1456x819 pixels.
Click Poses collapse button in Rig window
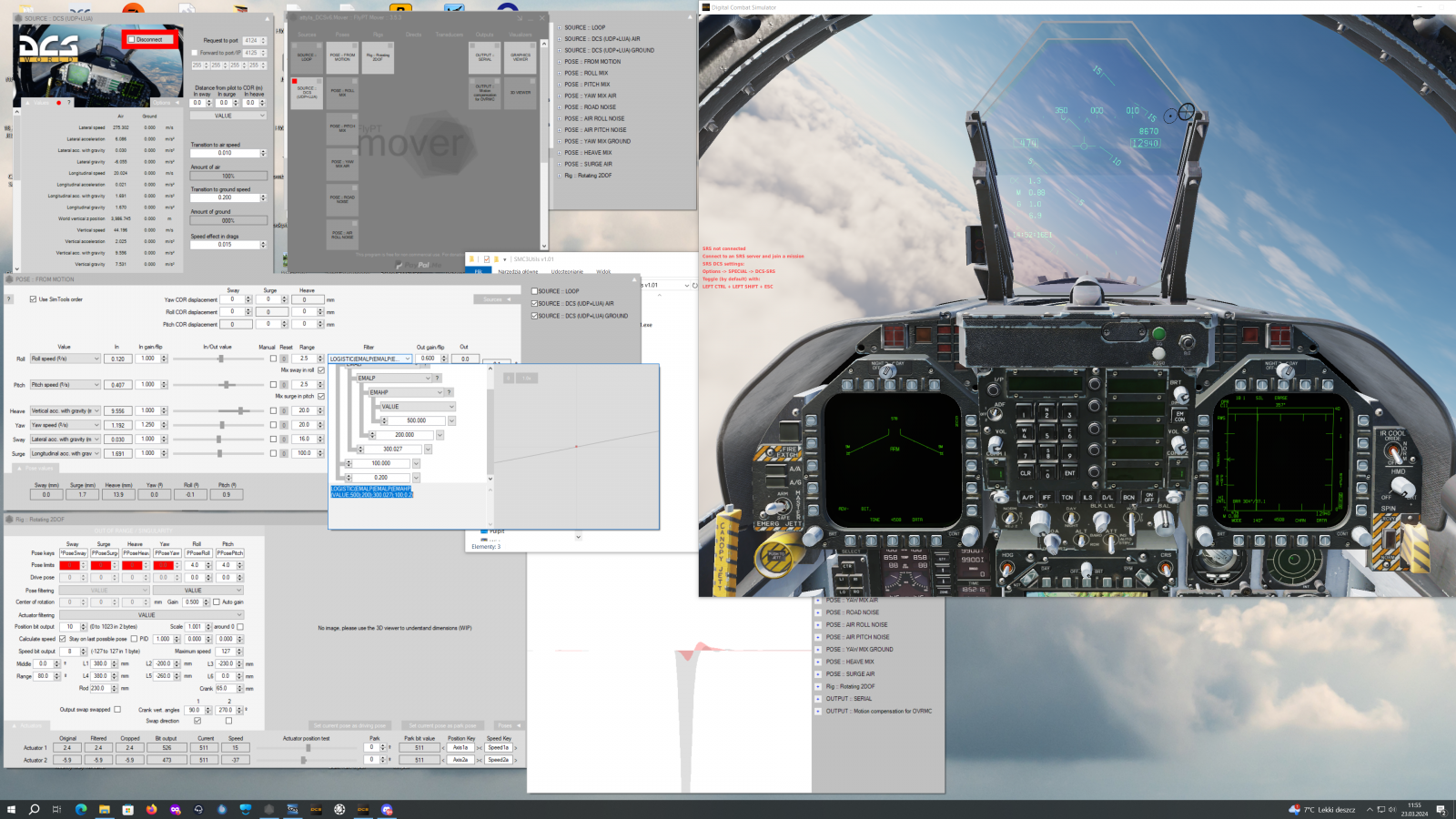coord(509,725)
